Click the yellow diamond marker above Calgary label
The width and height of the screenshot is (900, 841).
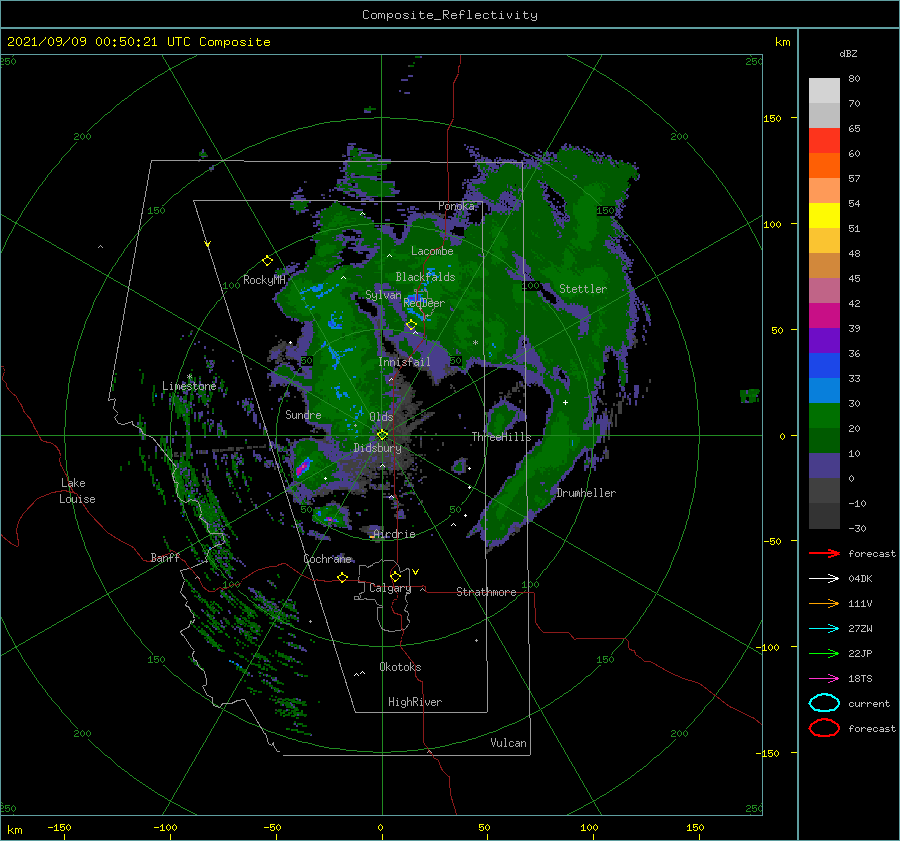pyautogui.click(x=395, y=576)
